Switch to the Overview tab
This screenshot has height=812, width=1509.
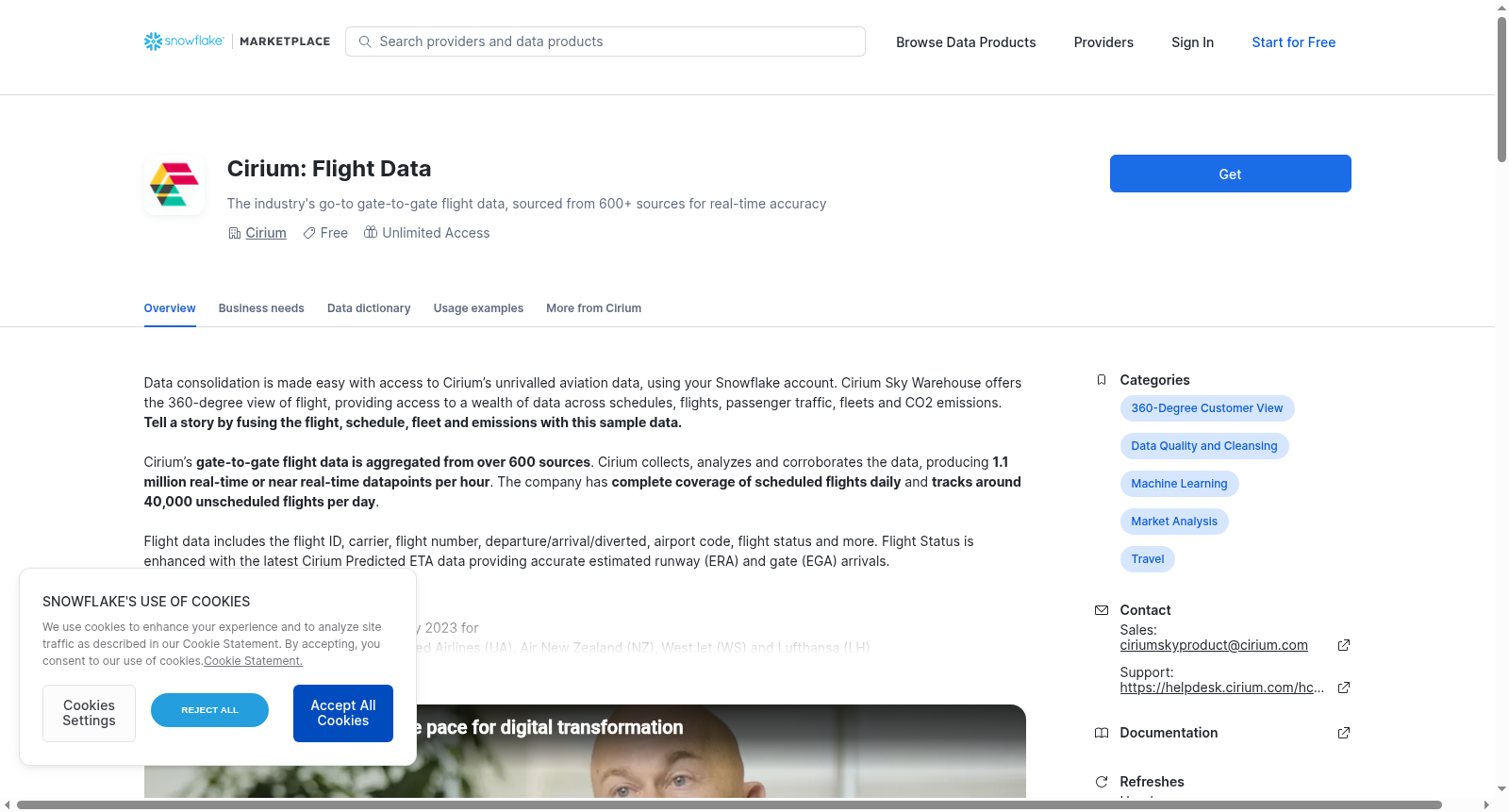coord(170,308)
